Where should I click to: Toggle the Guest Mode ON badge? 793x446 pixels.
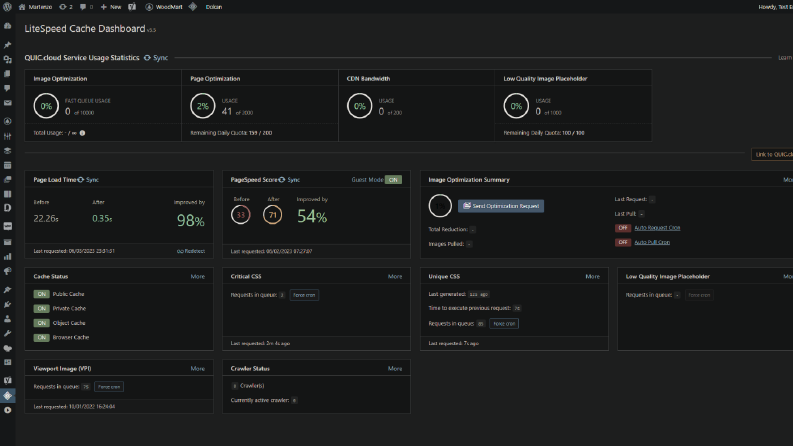[x=393, y=180]
